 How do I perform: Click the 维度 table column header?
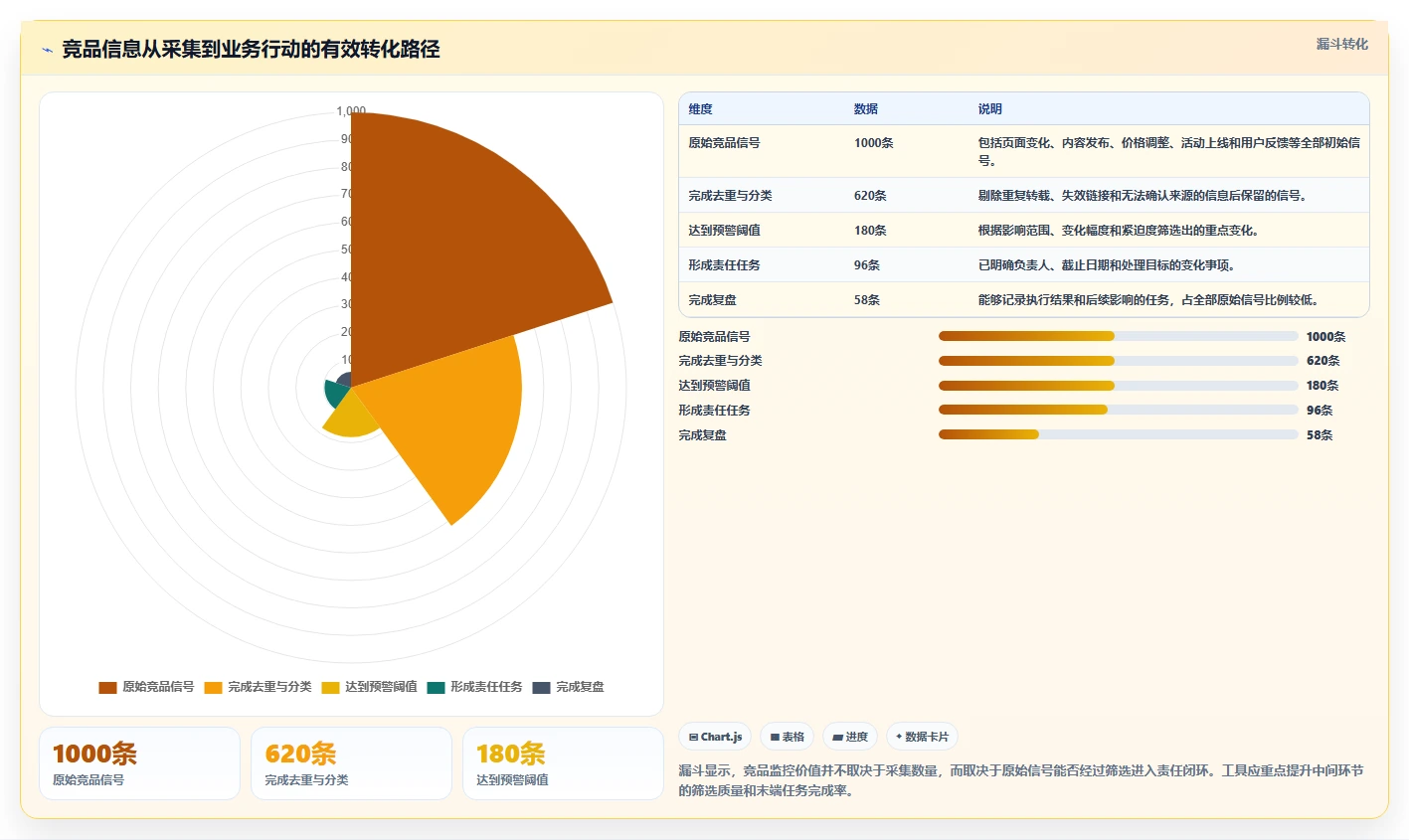(701, 109)
